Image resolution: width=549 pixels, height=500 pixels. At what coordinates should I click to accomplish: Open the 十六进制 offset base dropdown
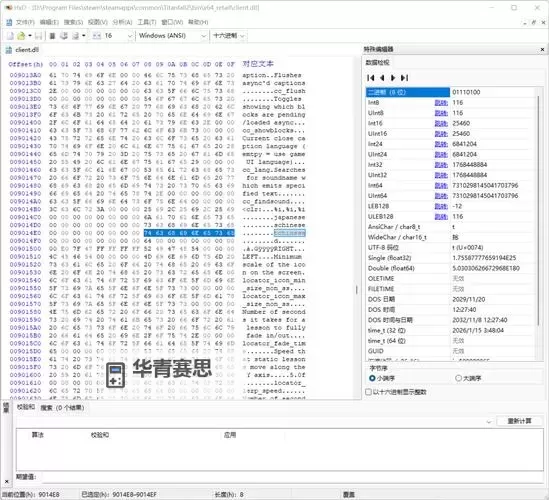click(242, 36)
